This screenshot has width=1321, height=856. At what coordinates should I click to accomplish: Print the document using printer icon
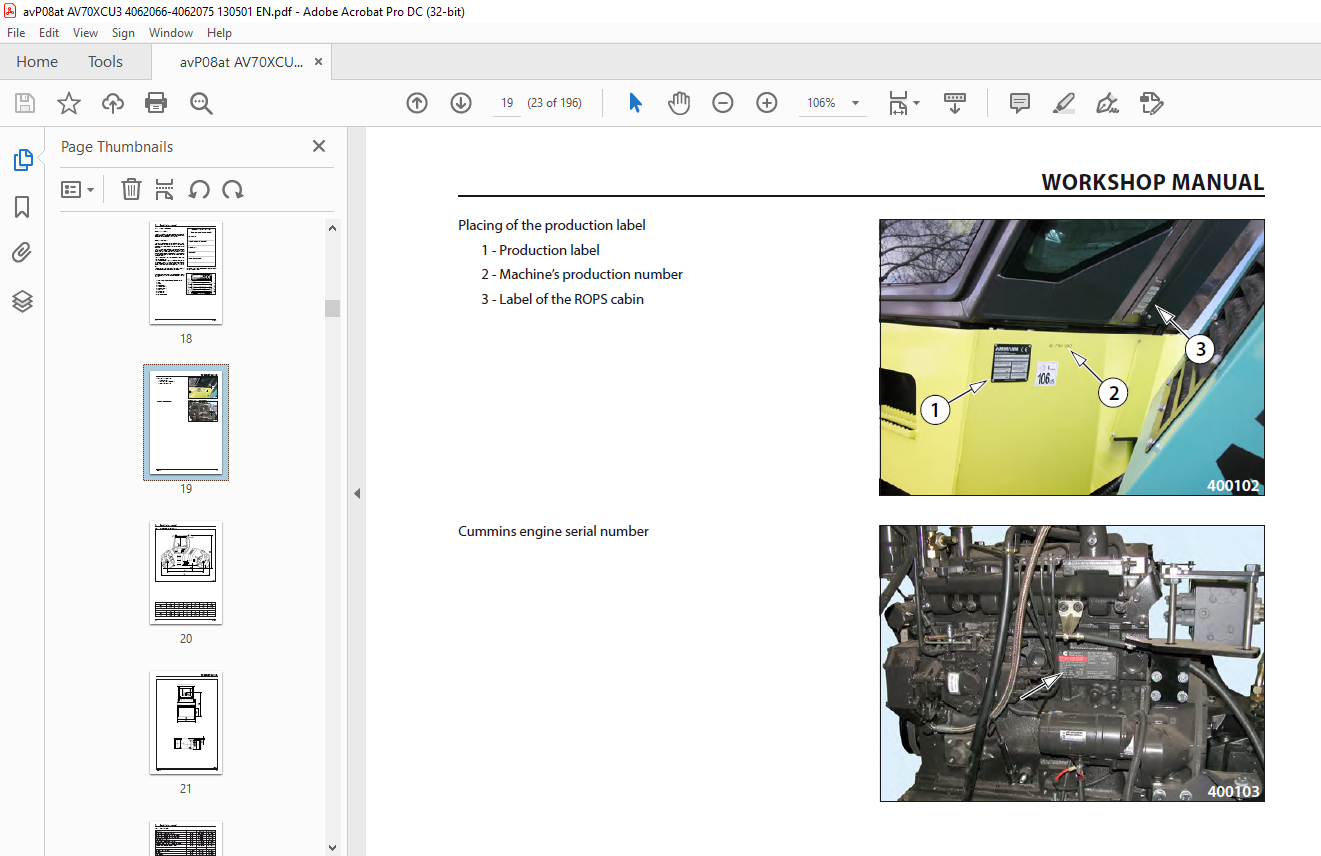pos(156,103)
